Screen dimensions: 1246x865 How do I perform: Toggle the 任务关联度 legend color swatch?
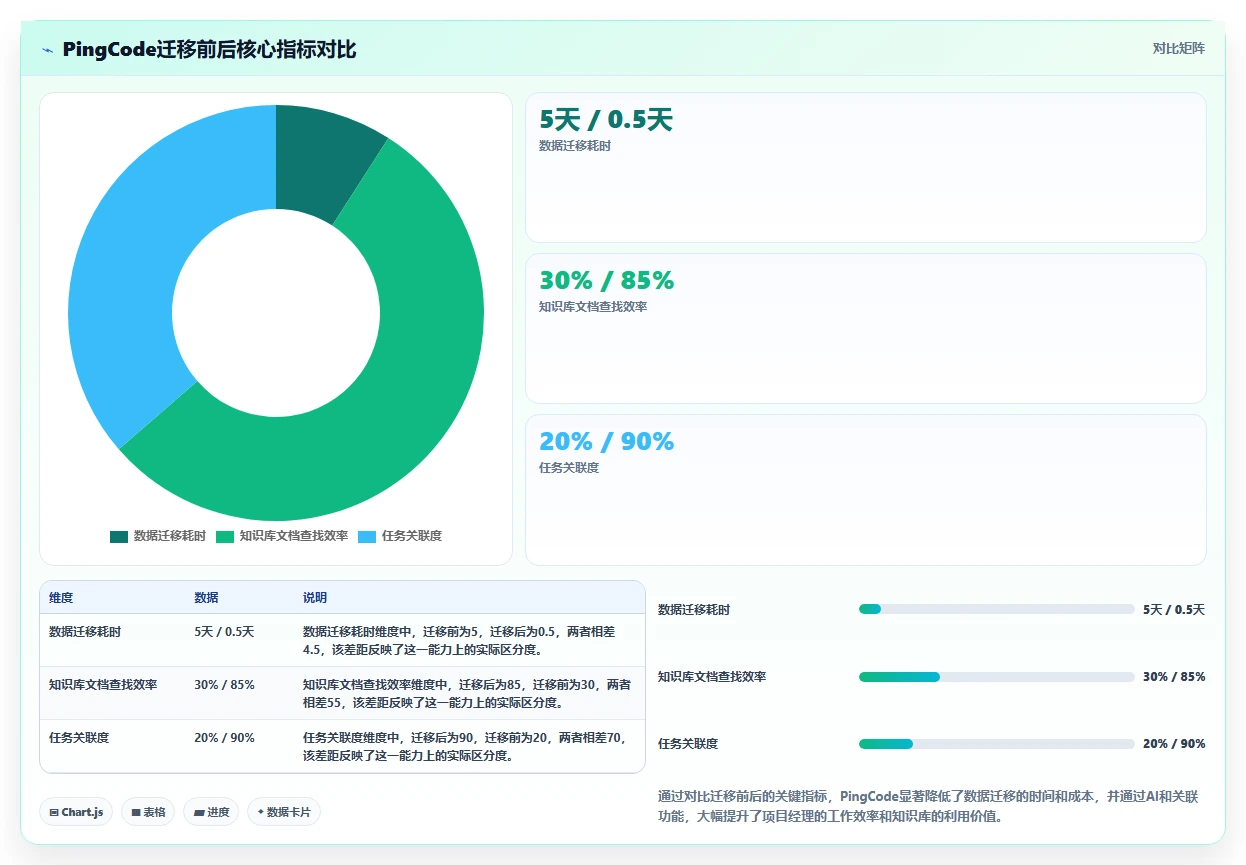[x=367, y=536]
